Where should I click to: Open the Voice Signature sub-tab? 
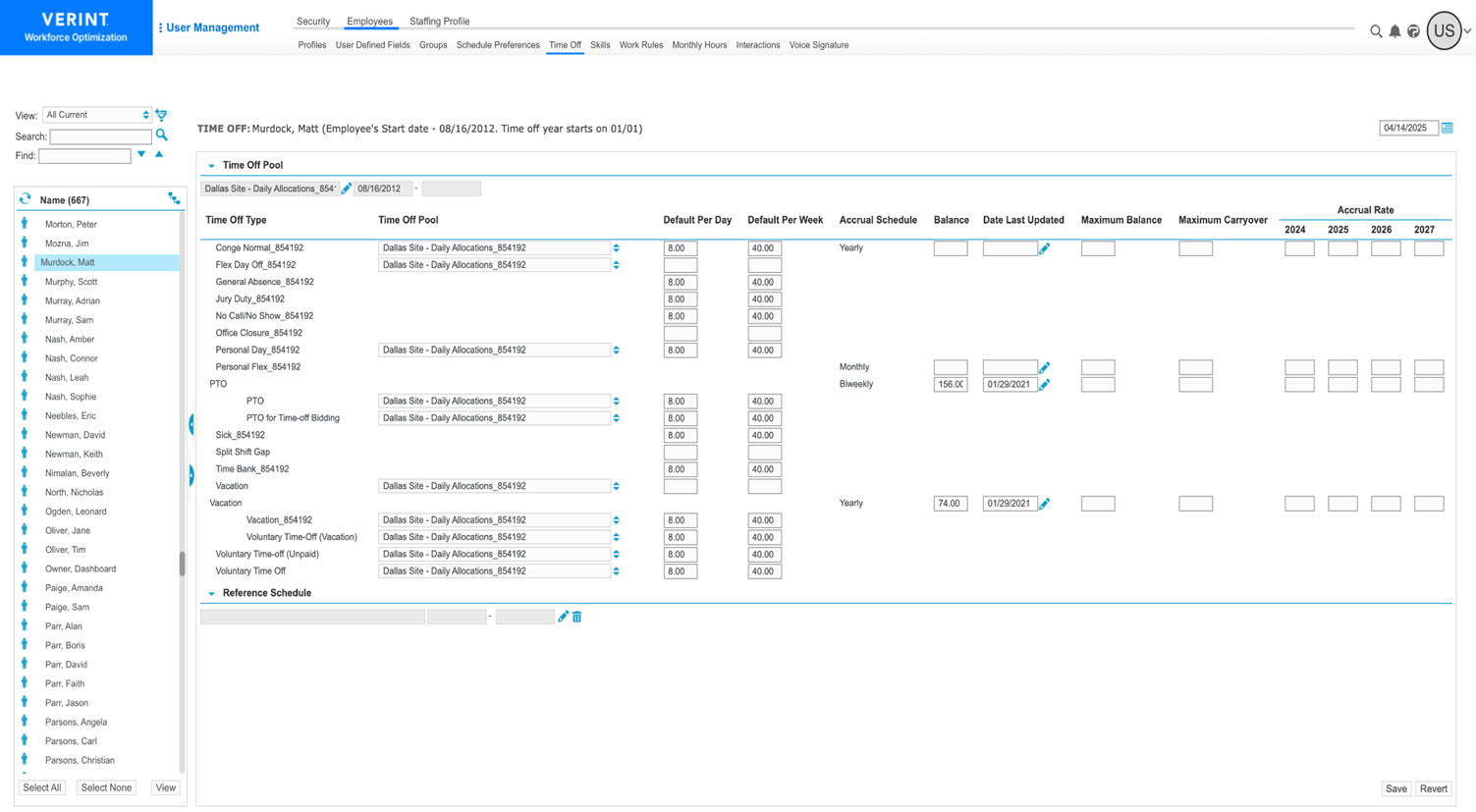819,45
